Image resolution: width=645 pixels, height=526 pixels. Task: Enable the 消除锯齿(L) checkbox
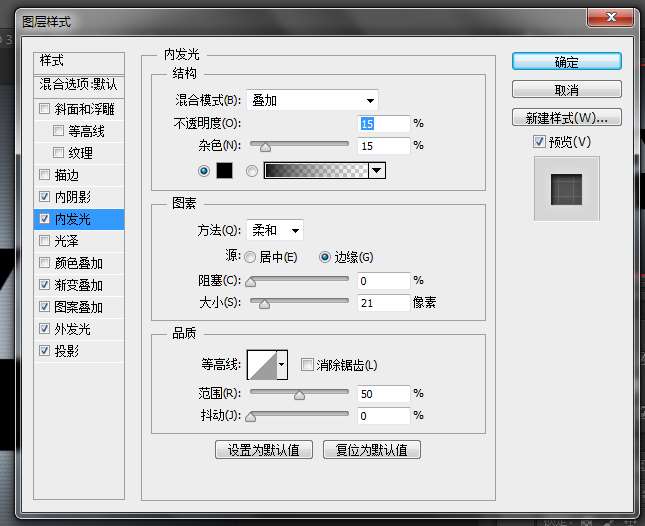(x=307, y=364)
